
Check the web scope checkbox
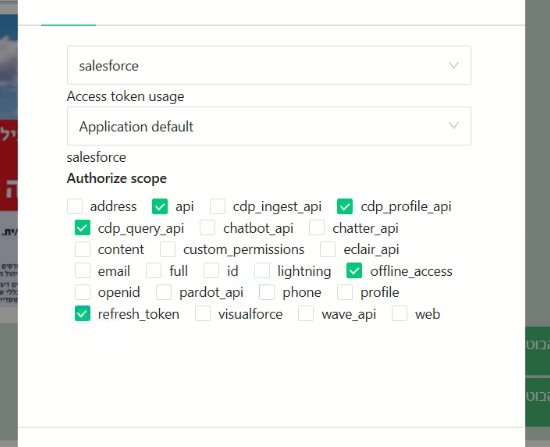point(400,314)
